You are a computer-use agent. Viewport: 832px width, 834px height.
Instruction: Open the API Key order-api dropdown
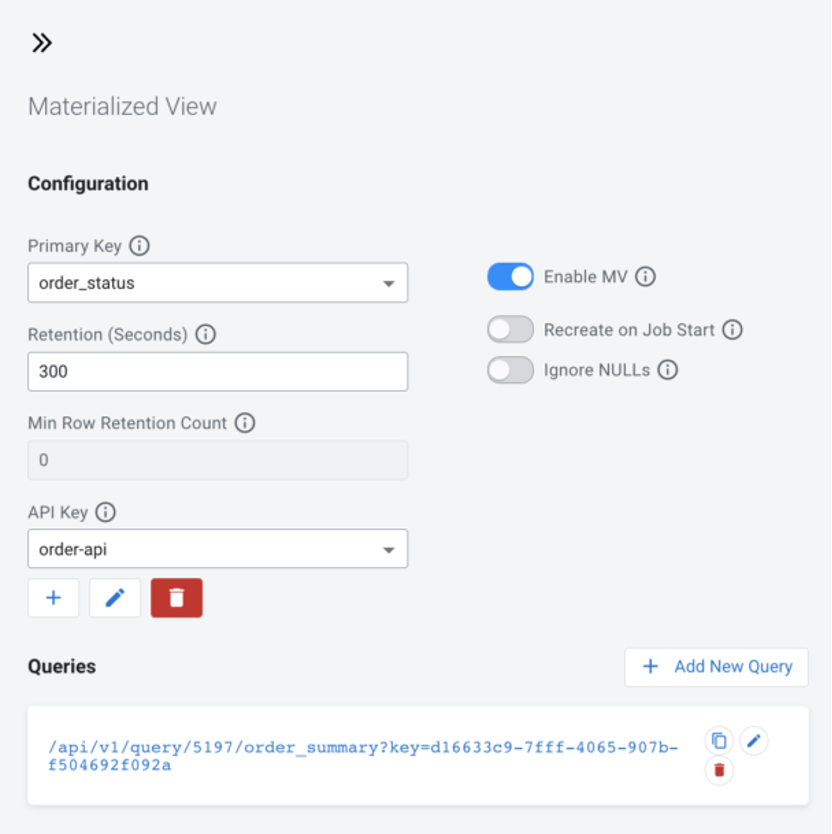(x=218, y=549)
